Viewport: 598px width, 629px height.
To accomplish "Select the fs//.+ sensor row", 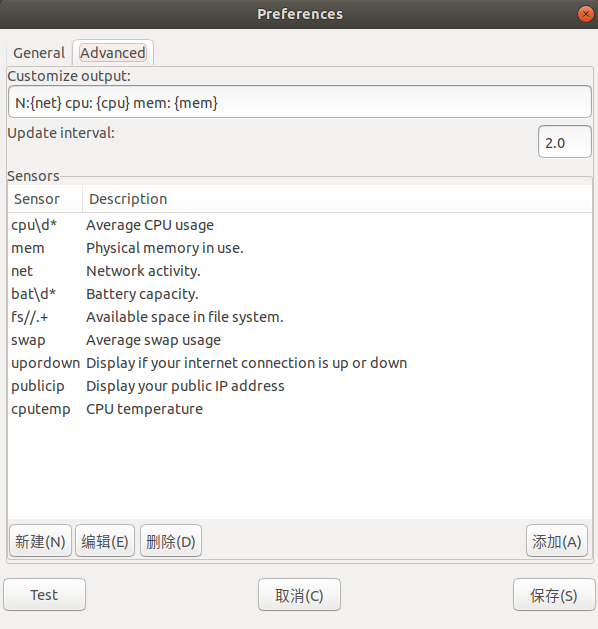I will point(300,317).
